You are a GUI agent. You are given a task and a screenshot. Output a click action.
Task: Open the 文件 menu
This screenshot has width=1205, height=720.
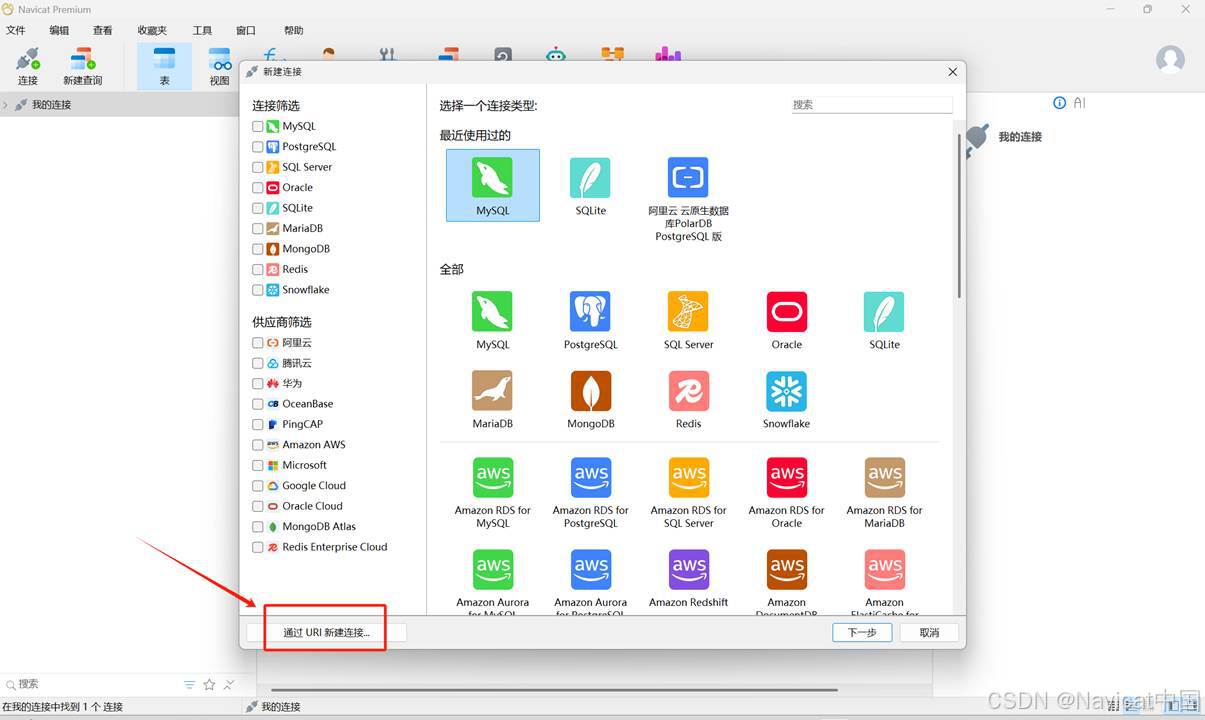tap(15, 31)
